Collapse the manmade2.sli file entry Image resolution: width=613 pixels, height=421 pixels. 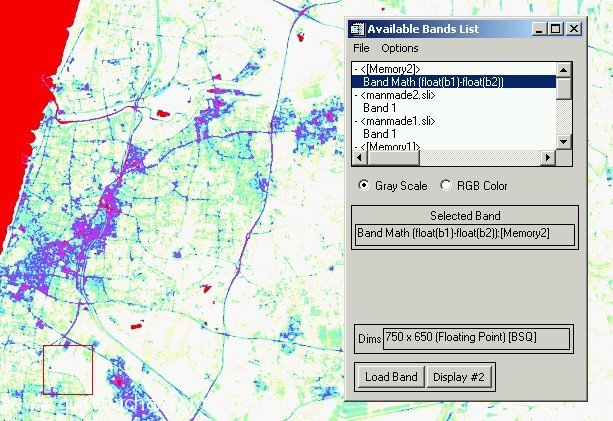pyautogui.click(x=356, y=95)
